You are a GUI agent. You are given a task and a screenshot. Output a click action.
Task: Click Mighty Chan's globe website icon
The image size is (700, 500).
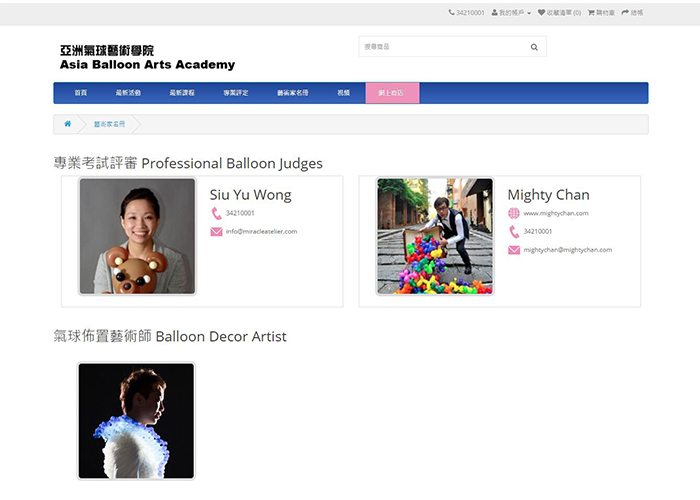[x=514, y=213]
